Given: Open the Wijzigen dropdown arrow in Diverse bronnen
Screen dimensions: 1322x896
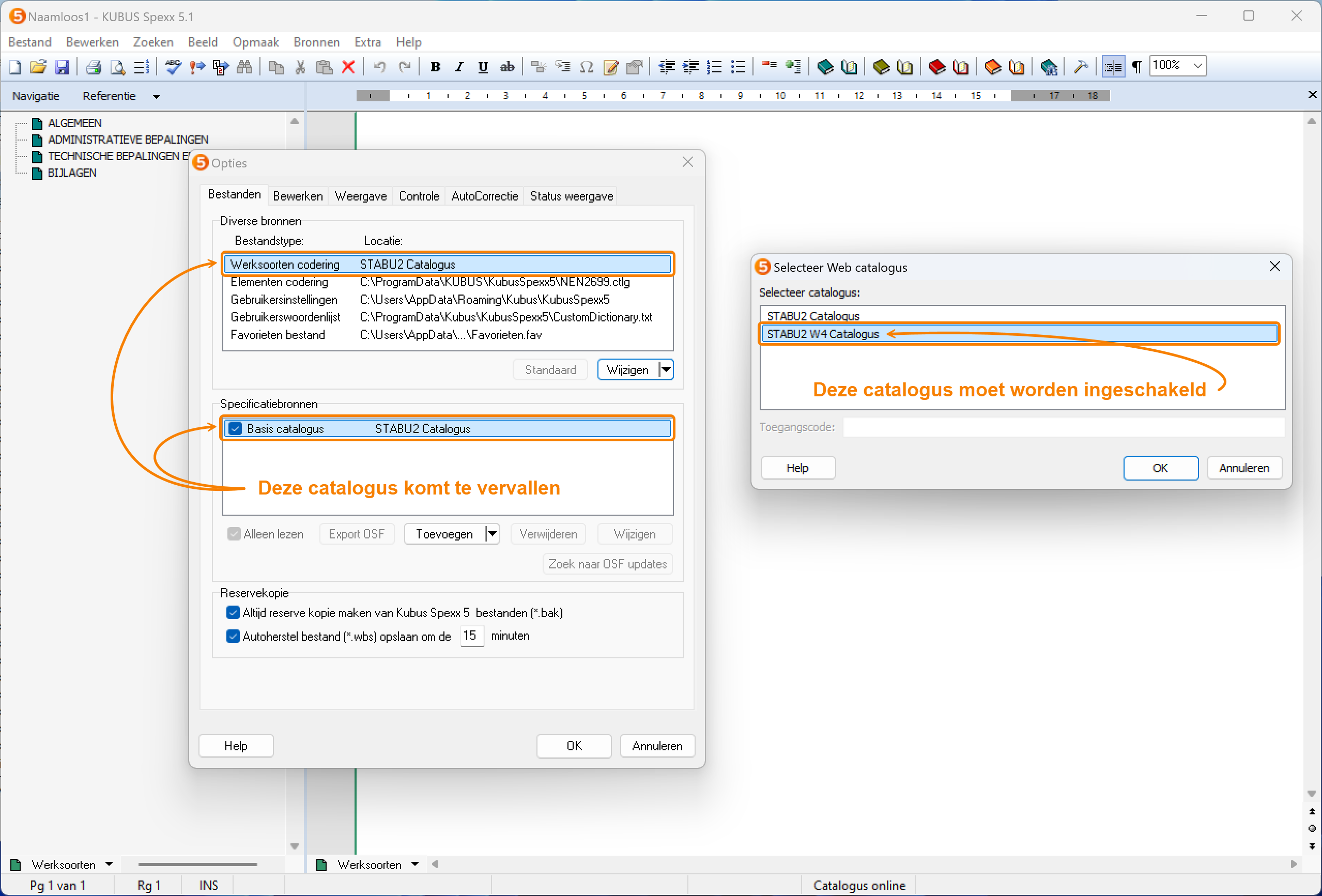Looking at the screenshot, I should [x=666, y=370].
